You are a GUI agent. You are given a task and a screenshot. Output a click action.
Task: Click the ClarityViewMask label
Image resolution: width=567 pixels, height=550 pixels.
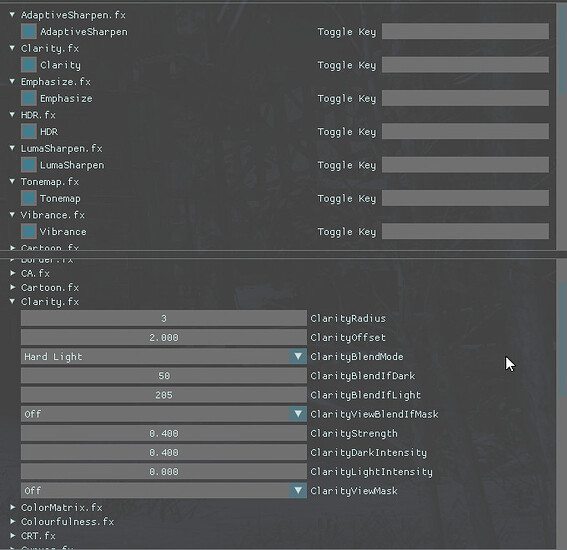click(x=354, y=490)
